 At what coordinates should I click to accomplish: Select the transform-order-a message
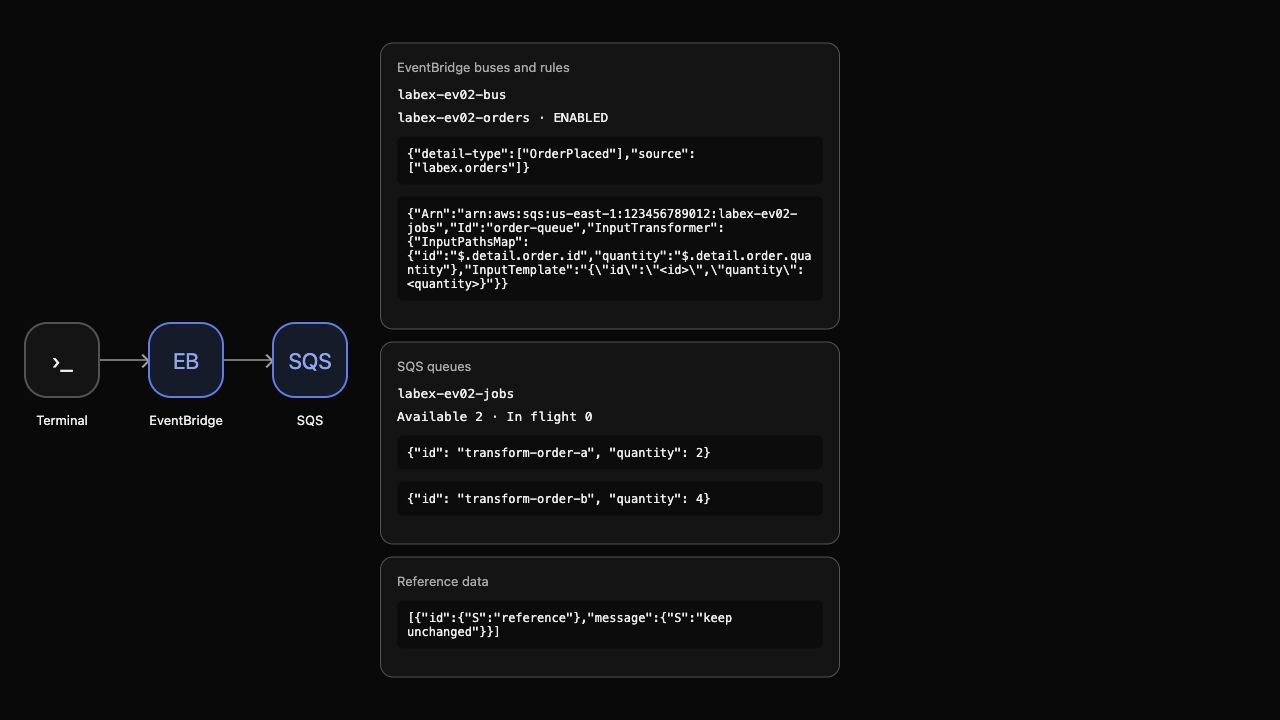(610, 453)
